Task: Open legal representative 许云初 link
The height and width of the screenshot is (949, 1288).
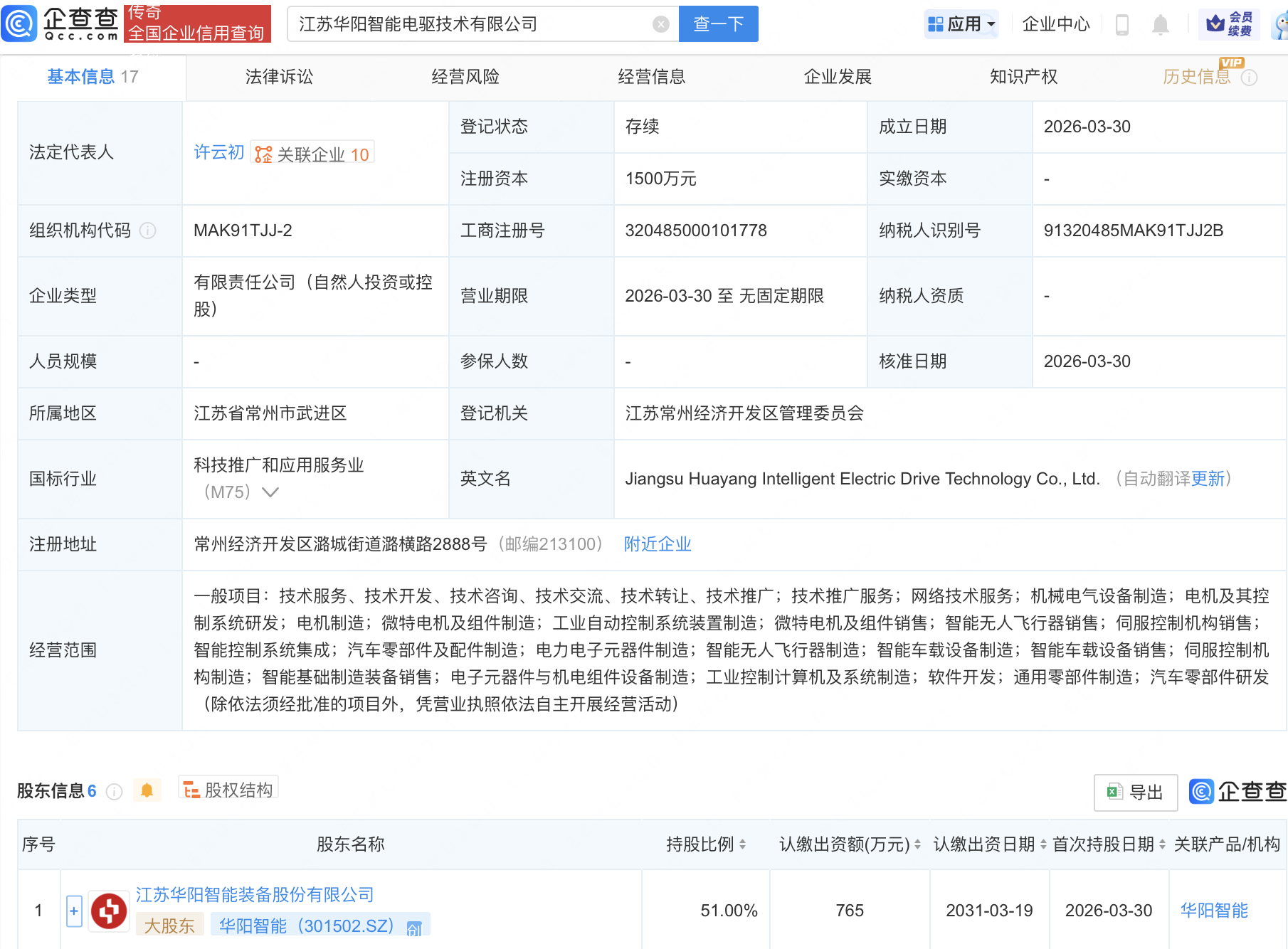Action: click(218, 152)
